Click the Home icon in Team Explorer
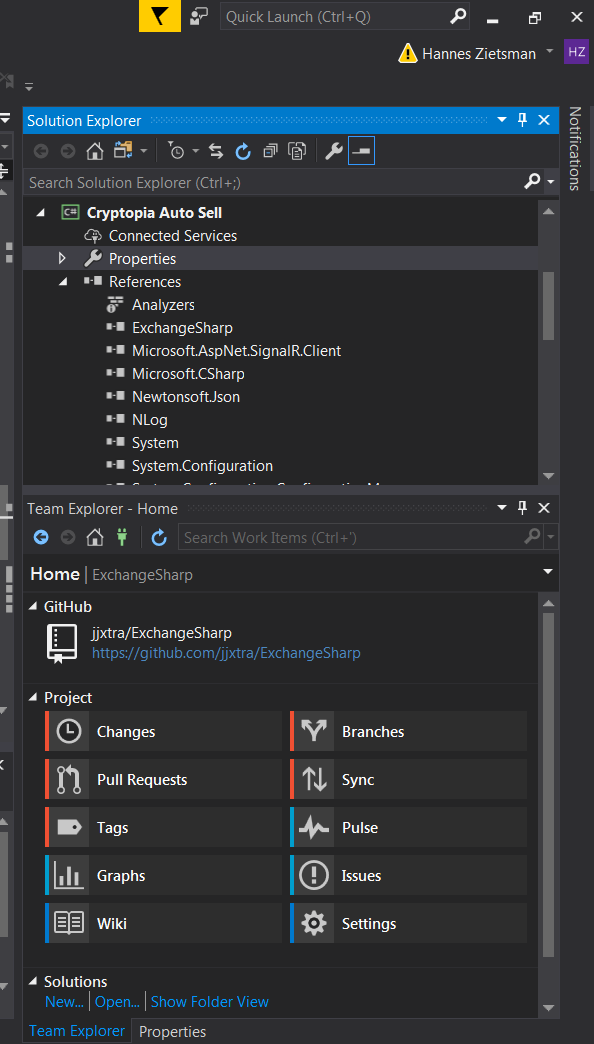The height and width of the screenshot is (1044, 594). click(x=95, y=537)
